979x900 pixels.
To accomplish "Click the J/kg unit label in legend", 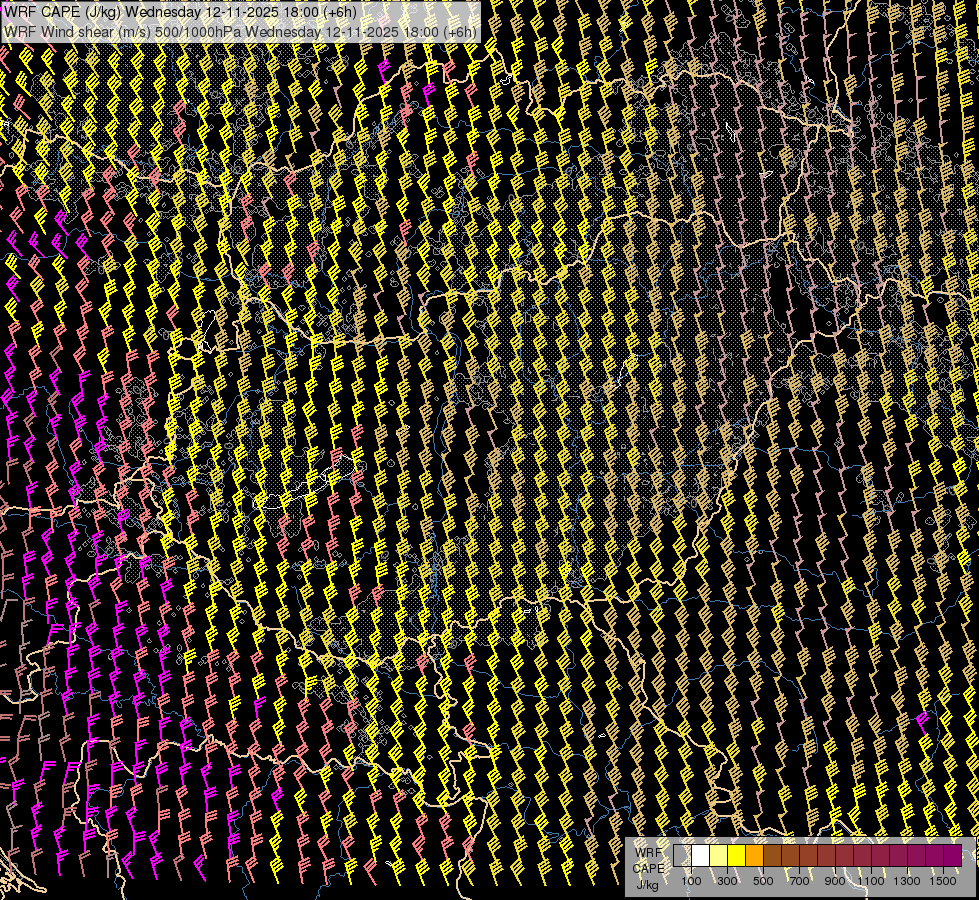I will point(647,885).
